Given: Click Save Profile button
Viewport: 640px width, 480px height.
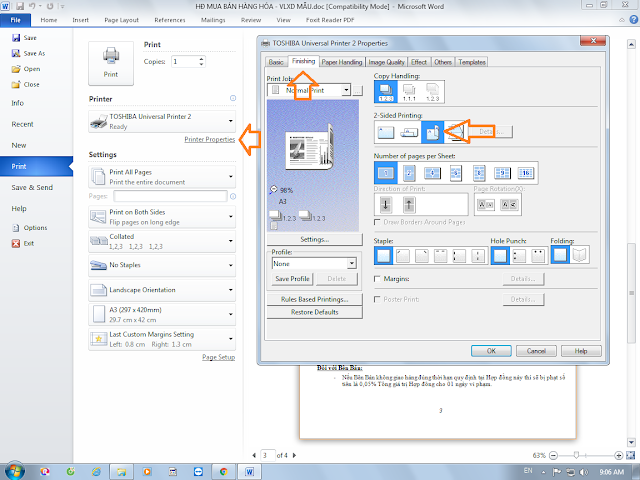Looking at the screenshot, I should (x=292, y=279).
